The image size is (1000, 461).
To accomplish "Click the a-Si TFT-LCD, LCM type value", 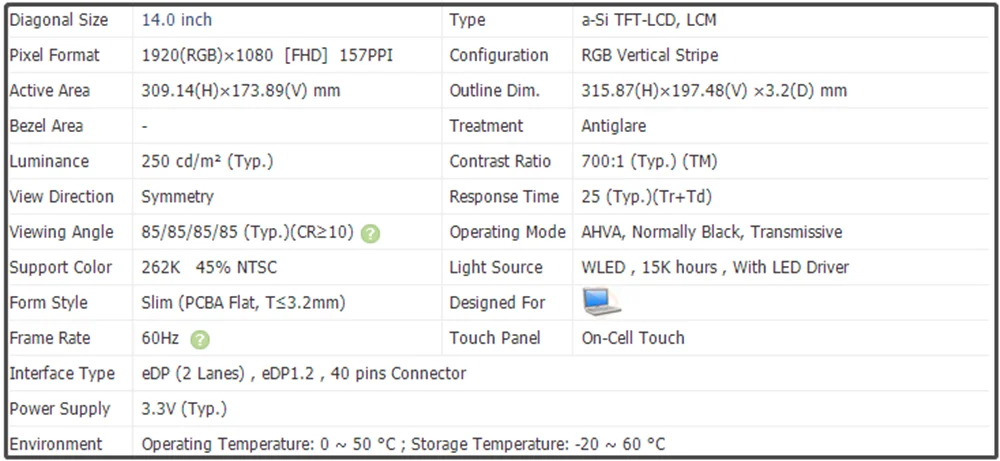I will coord(649,20).
